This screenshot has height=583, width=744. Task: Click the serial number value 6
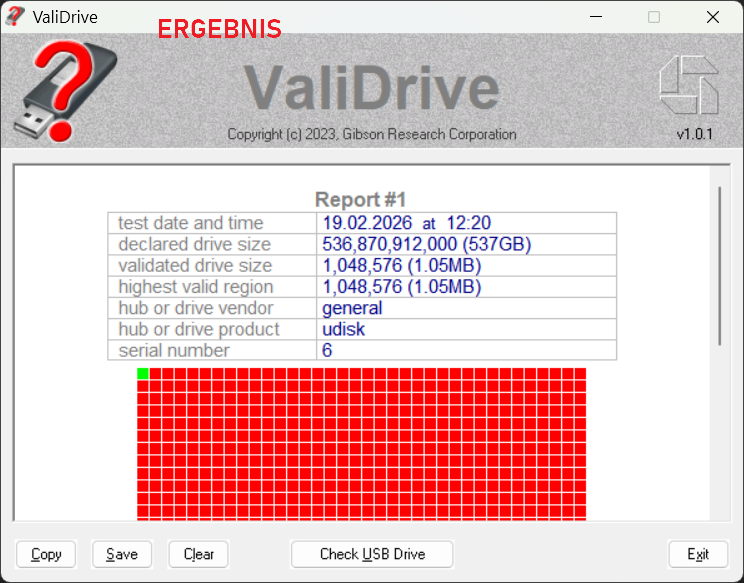327,351
